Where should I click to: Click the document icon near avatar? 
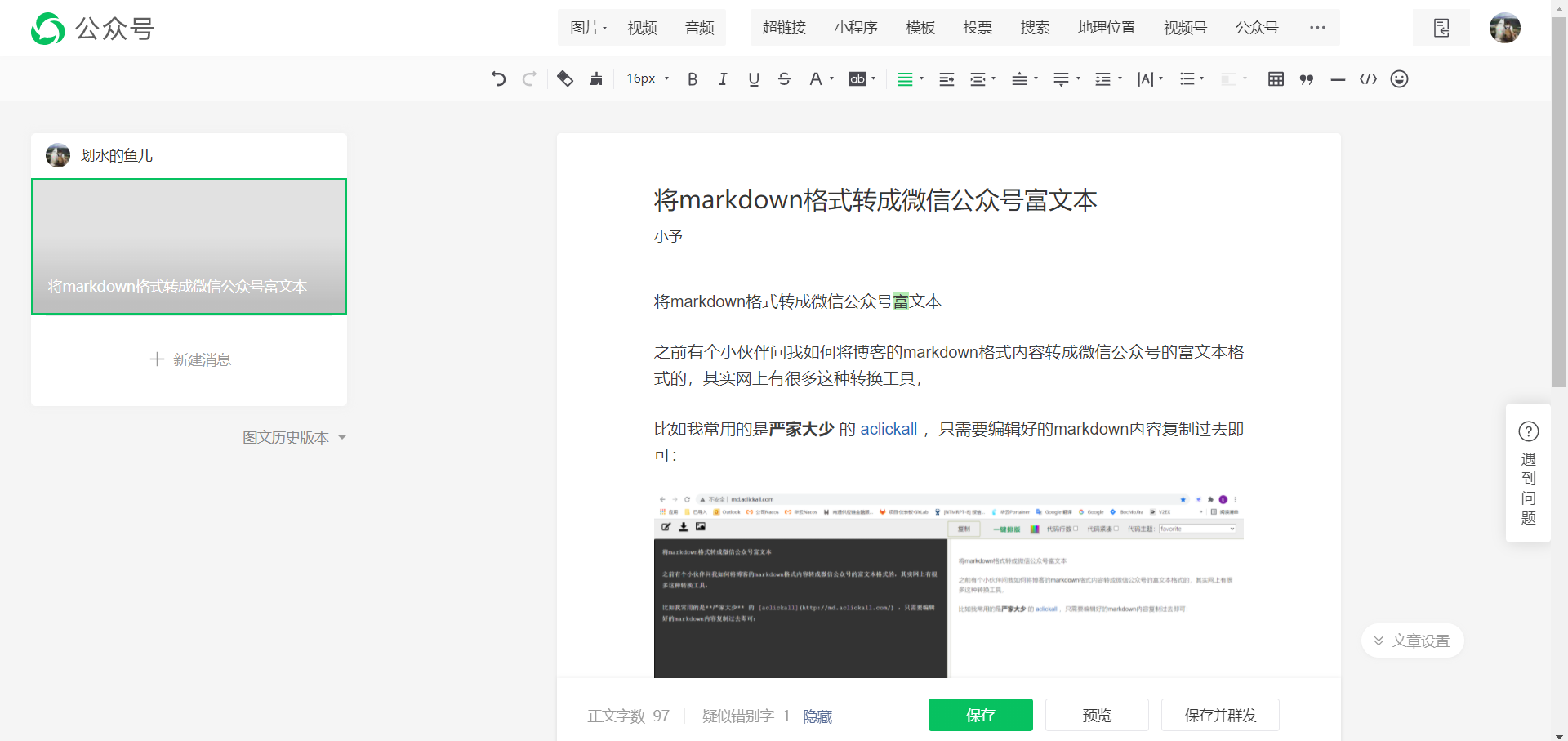[x=1441, y=28]
